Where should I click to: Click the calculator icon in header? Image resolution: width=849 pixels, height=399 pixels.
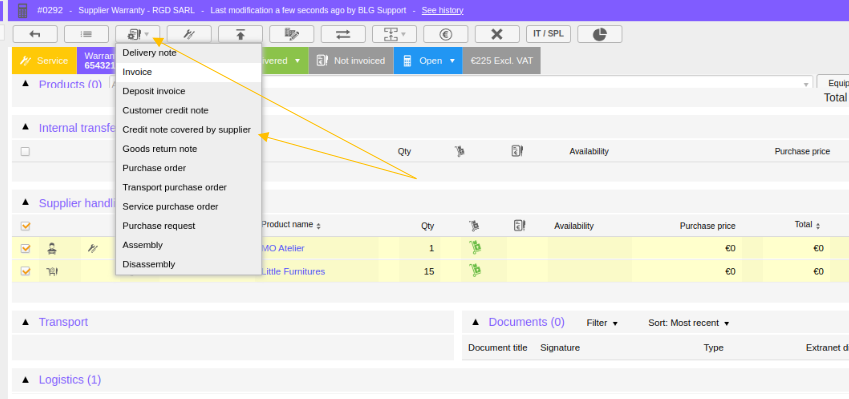(x=23, y=10)
